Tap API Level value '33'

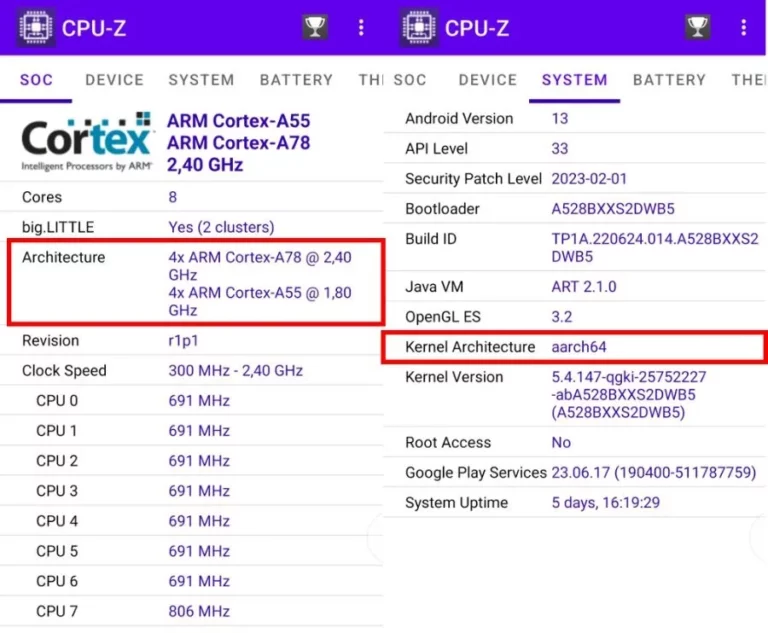560,148
